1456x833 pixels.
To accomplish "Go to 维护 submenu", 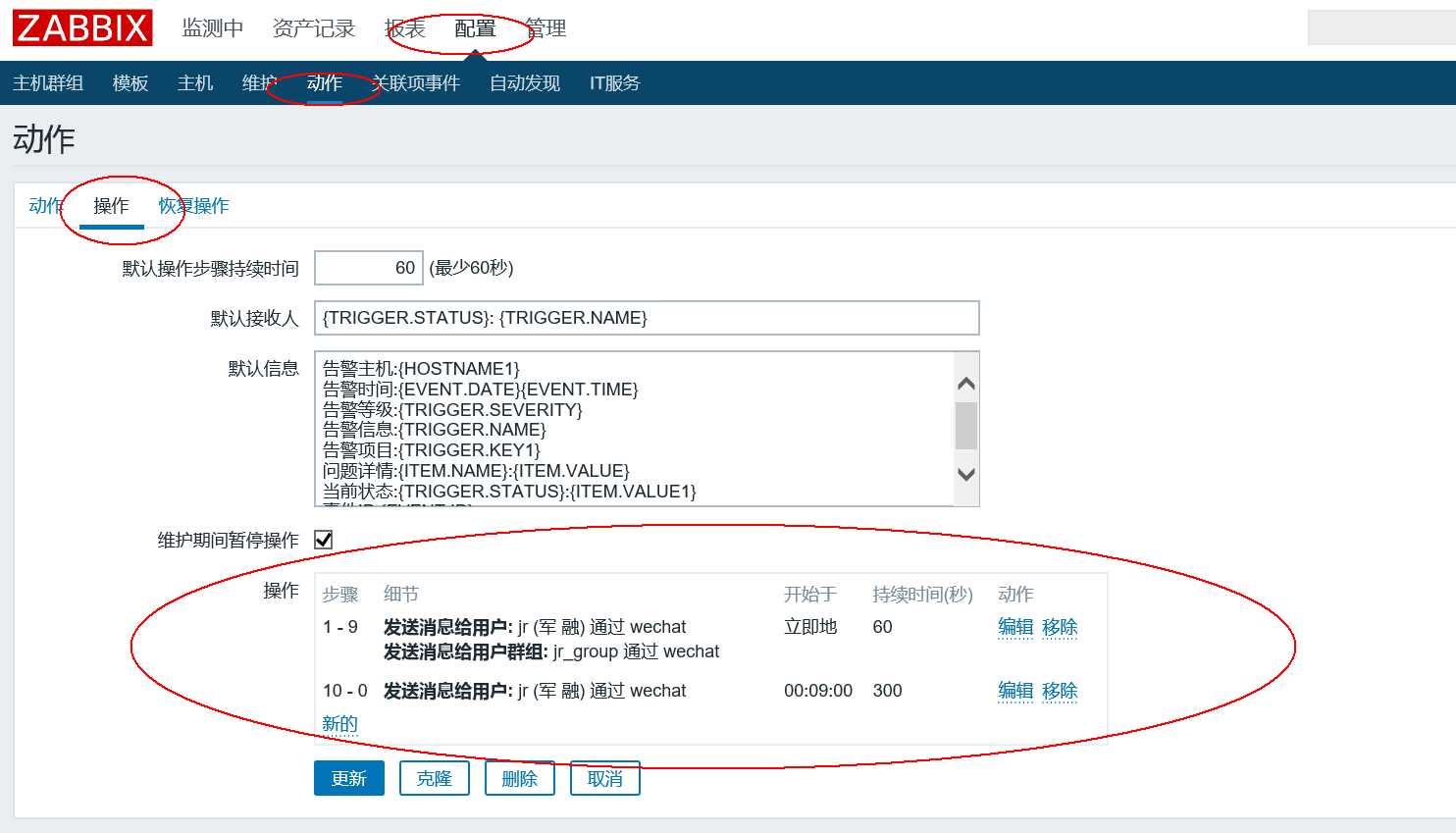I will pos(260,83).
